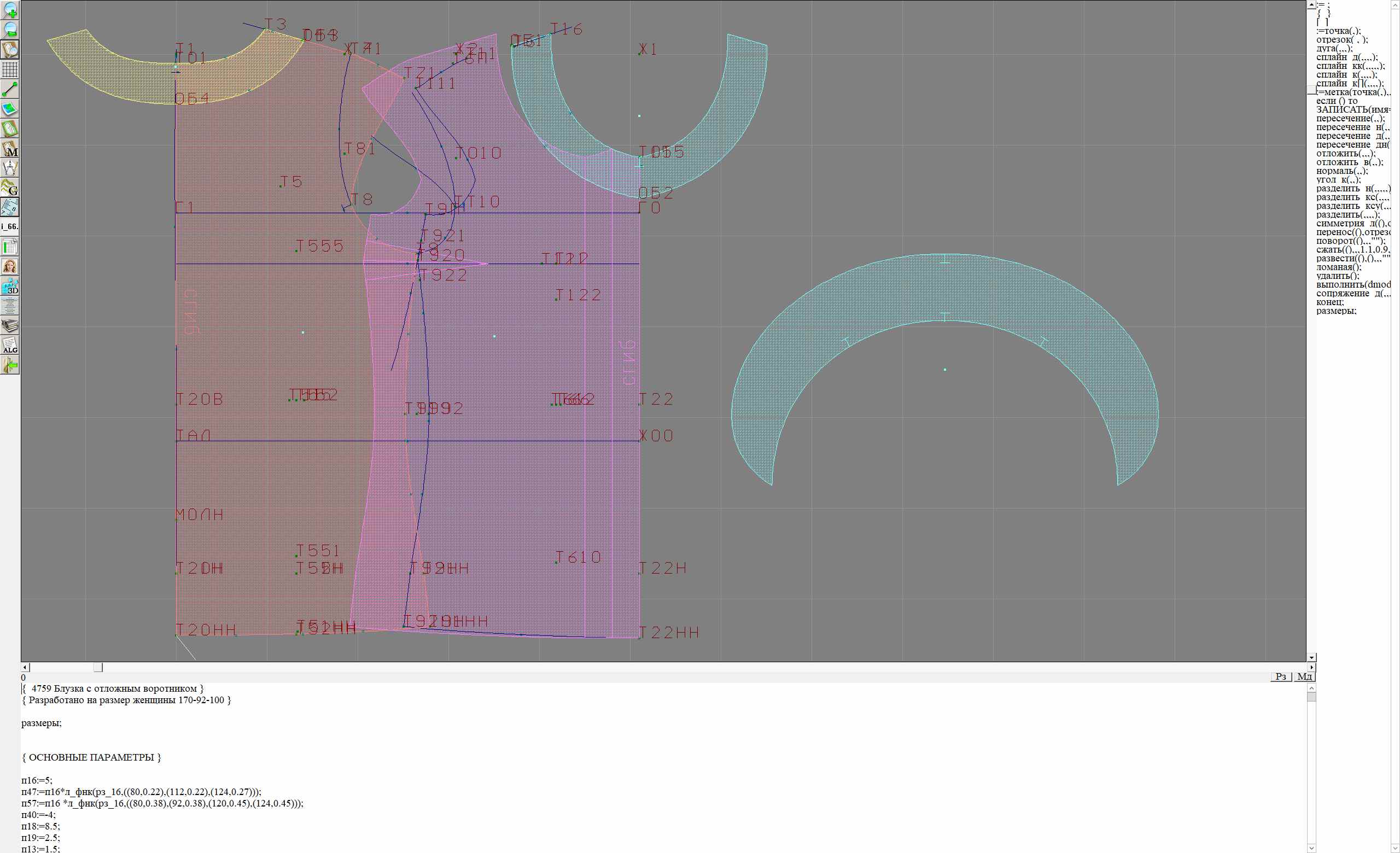Switch to the Мд tab
The width and height of the screenshot is (1400, 853).
point(1304,676)
